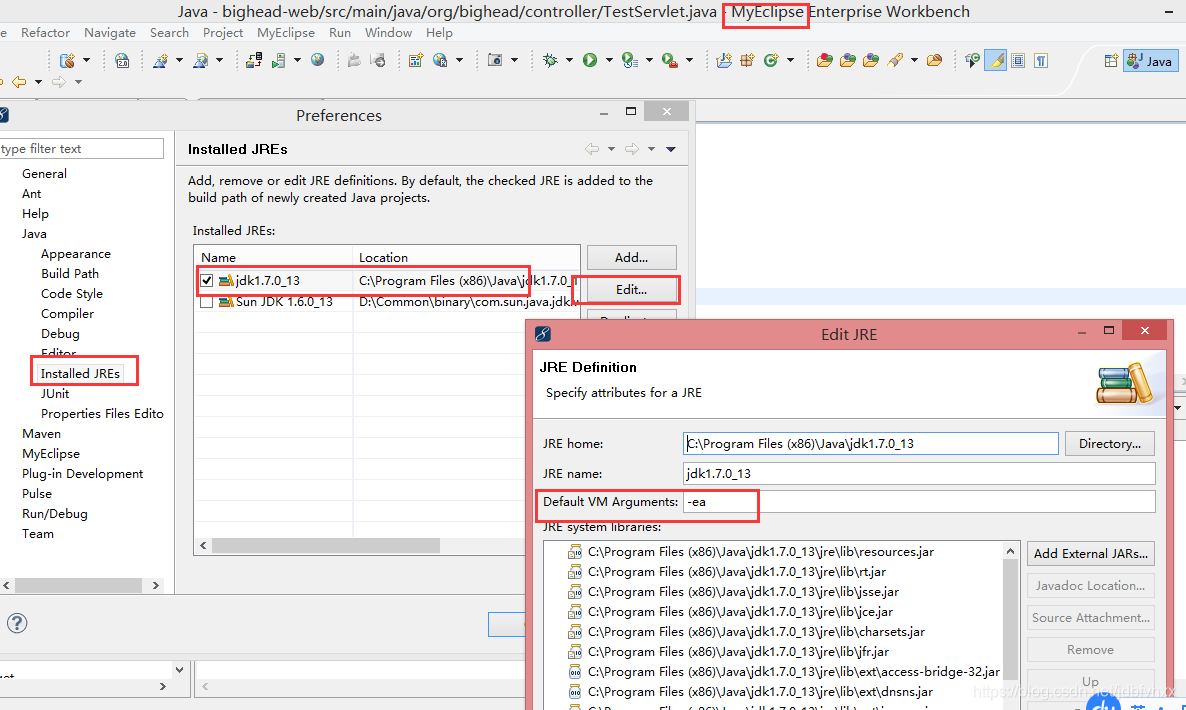Open the Debug icon dropdown arrow
Screen dimensions: 1186x710
[x=569, y=60]
